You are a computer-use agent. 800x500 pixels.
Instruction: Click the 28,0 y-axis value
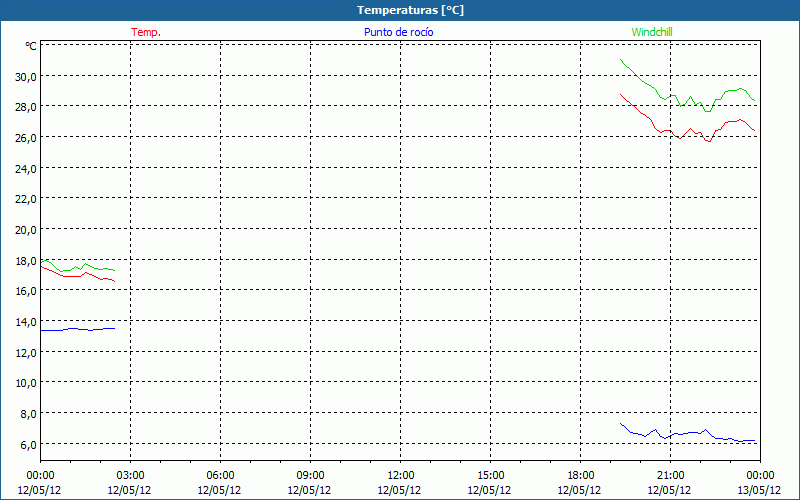[x=26, y=107]
